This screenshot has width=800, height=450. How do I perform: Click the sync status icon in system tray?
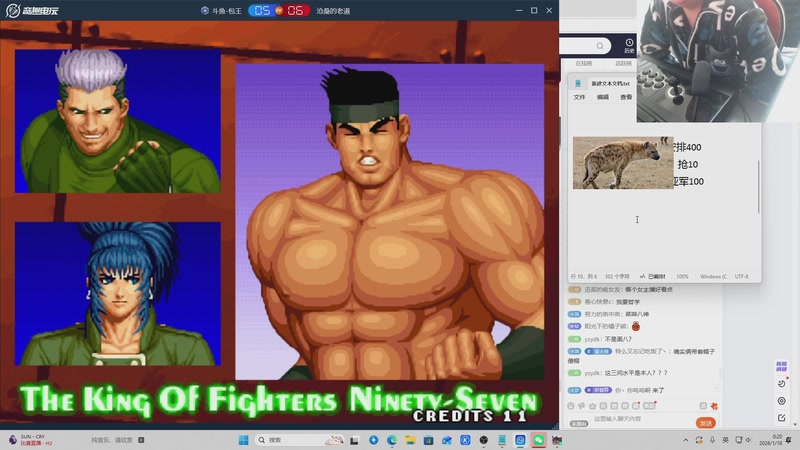pyautogui.click(x=699, y=440)
